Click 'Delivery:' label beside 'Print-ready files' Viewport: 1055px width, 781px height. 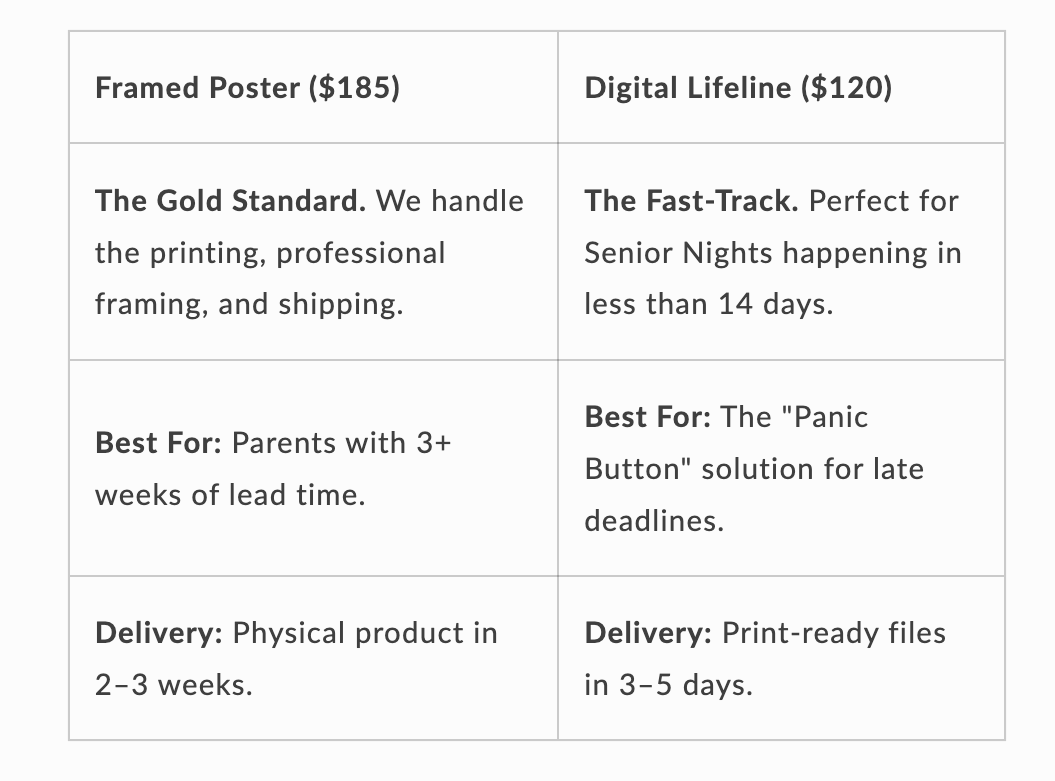click(649, 633)
